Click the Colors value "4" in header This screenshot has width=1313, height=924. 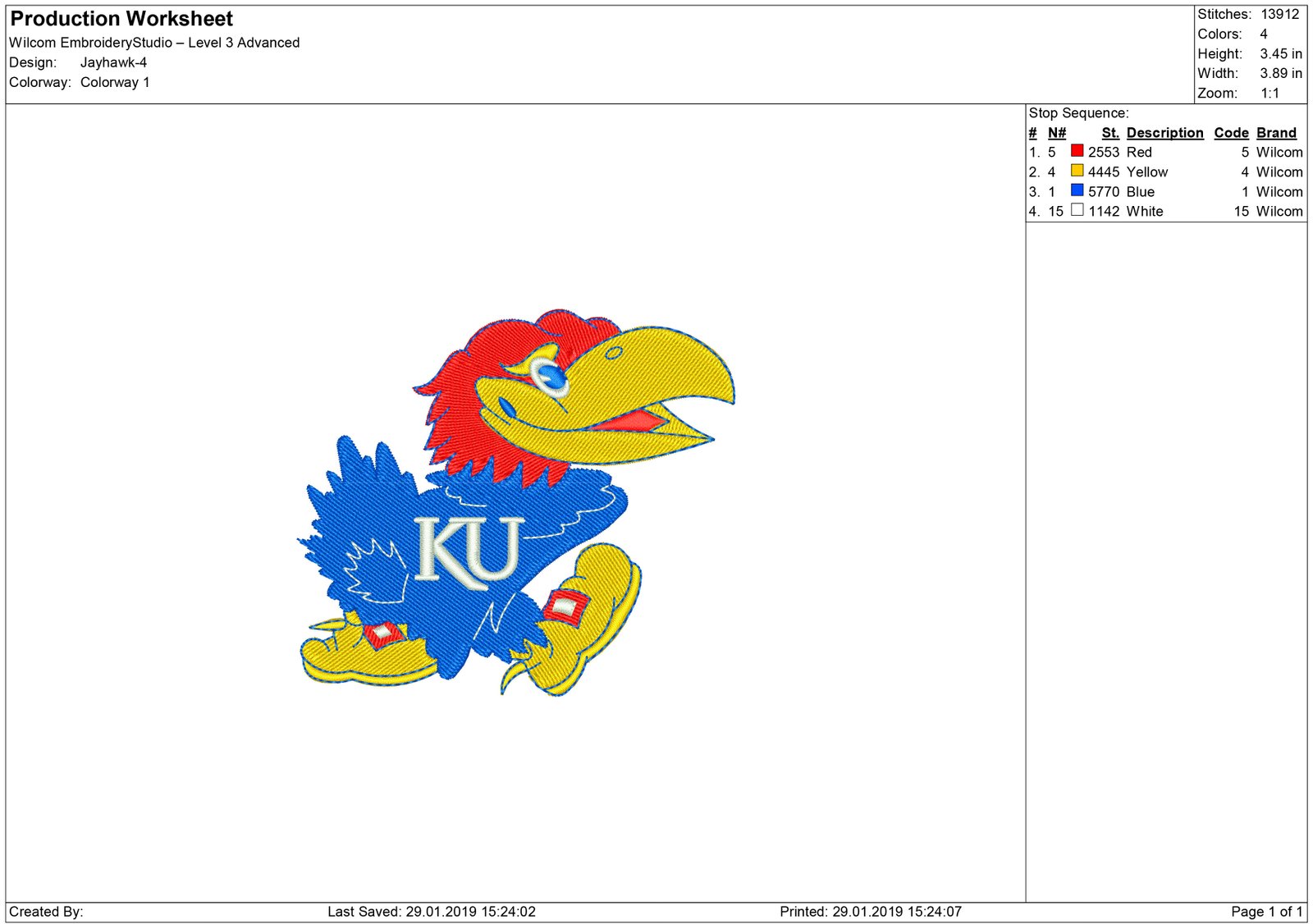1264,34
